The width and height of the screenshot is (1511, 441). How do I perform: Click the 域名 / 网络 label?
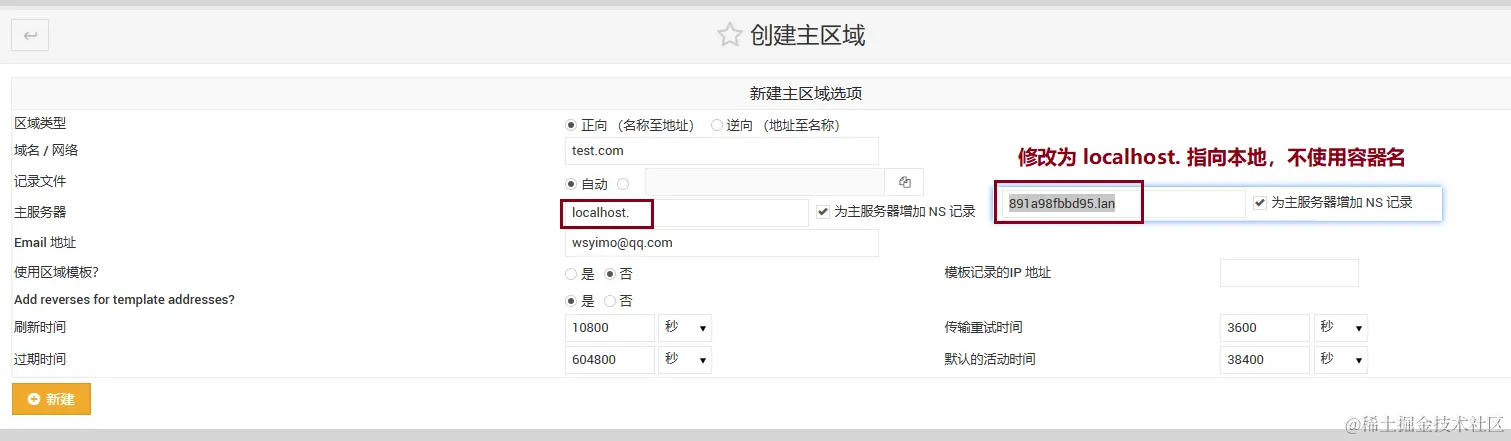46,151
